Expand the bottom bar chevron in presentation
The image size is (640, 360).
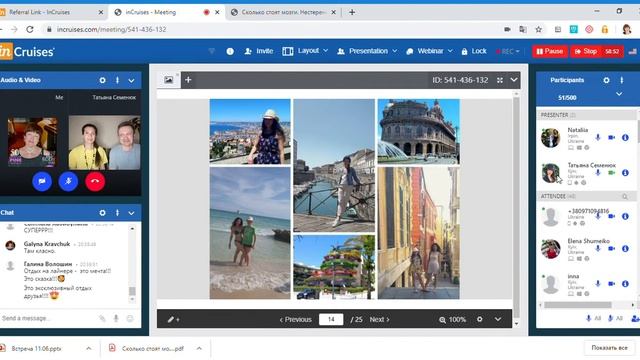498,320
